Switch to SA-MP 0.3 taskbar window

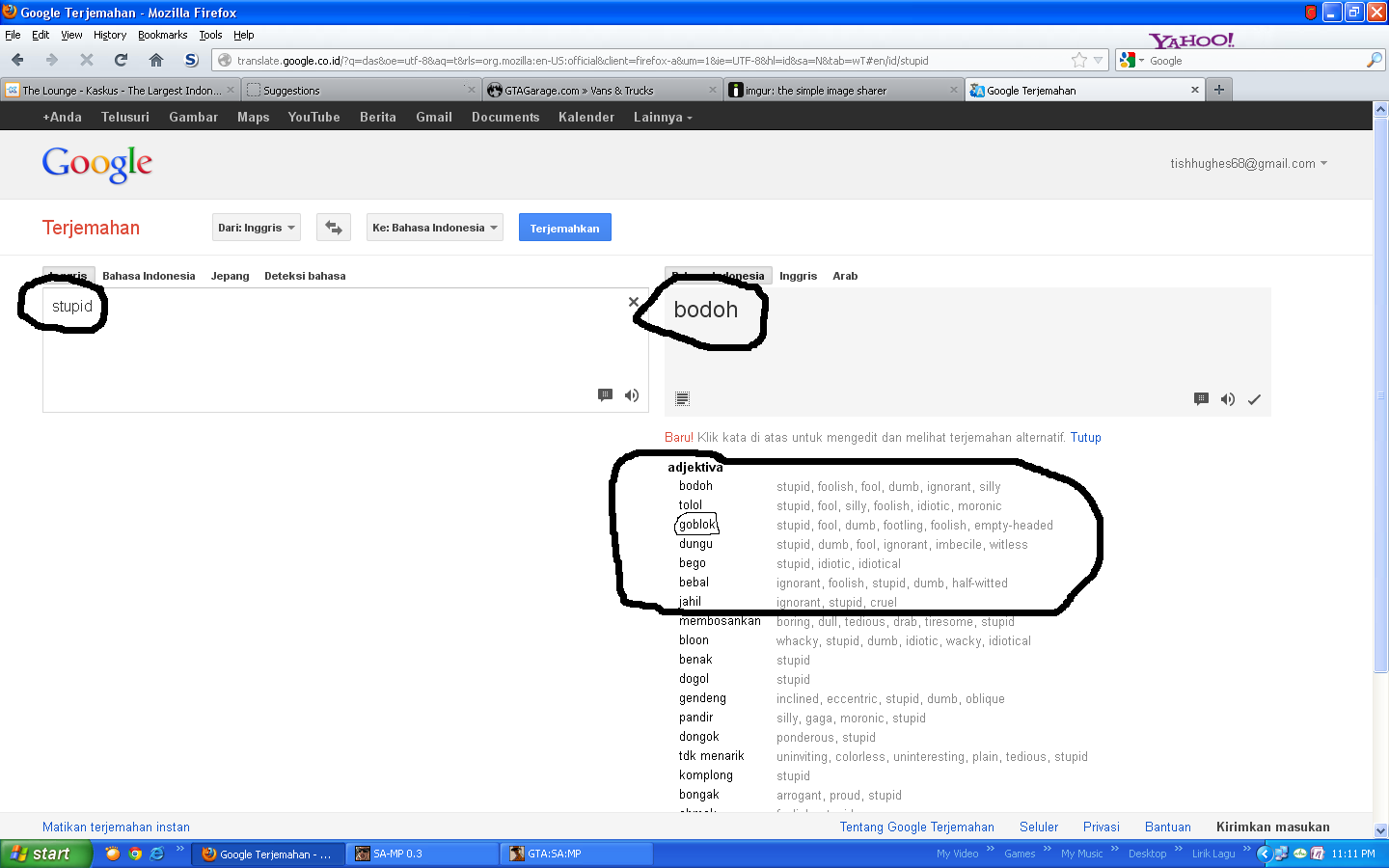click(422, 854)
